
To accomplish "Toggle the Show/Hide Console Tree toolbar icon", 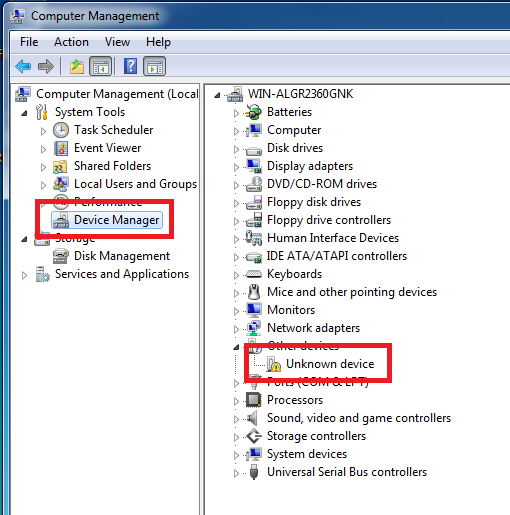I will click(x=100, y=66).
